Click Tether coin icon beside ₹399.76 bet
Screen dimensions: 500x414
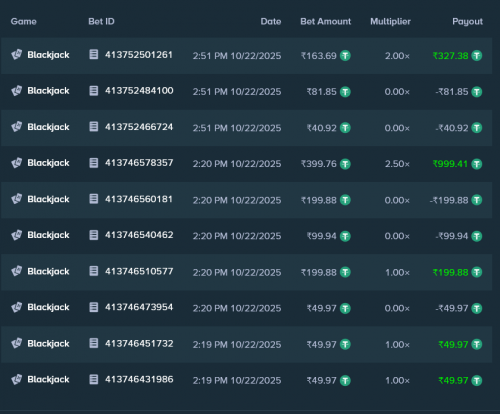click(x=345, y=164)
